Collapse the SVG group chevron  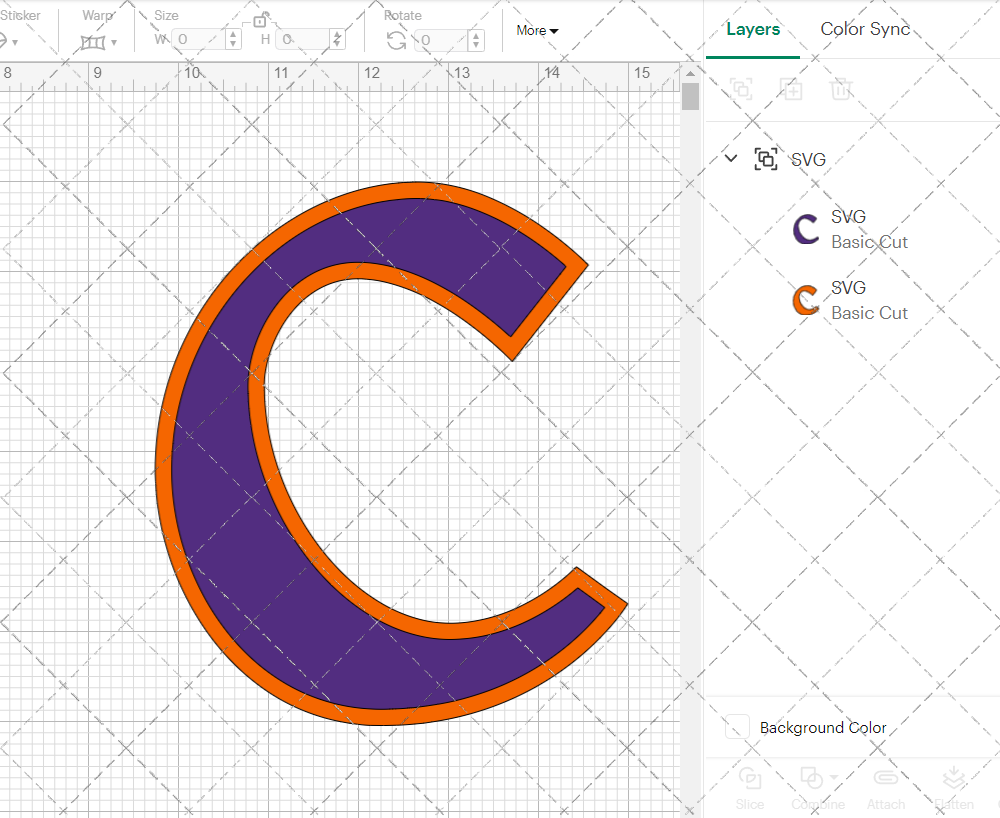pyautogui.click(x=730, y=159)
